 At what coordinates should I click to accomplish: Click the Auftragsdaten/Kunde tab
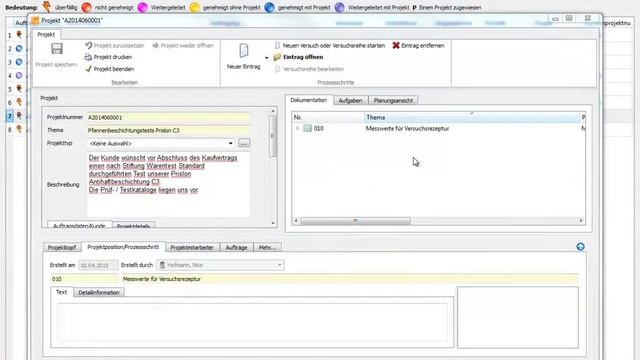point(79,226)
